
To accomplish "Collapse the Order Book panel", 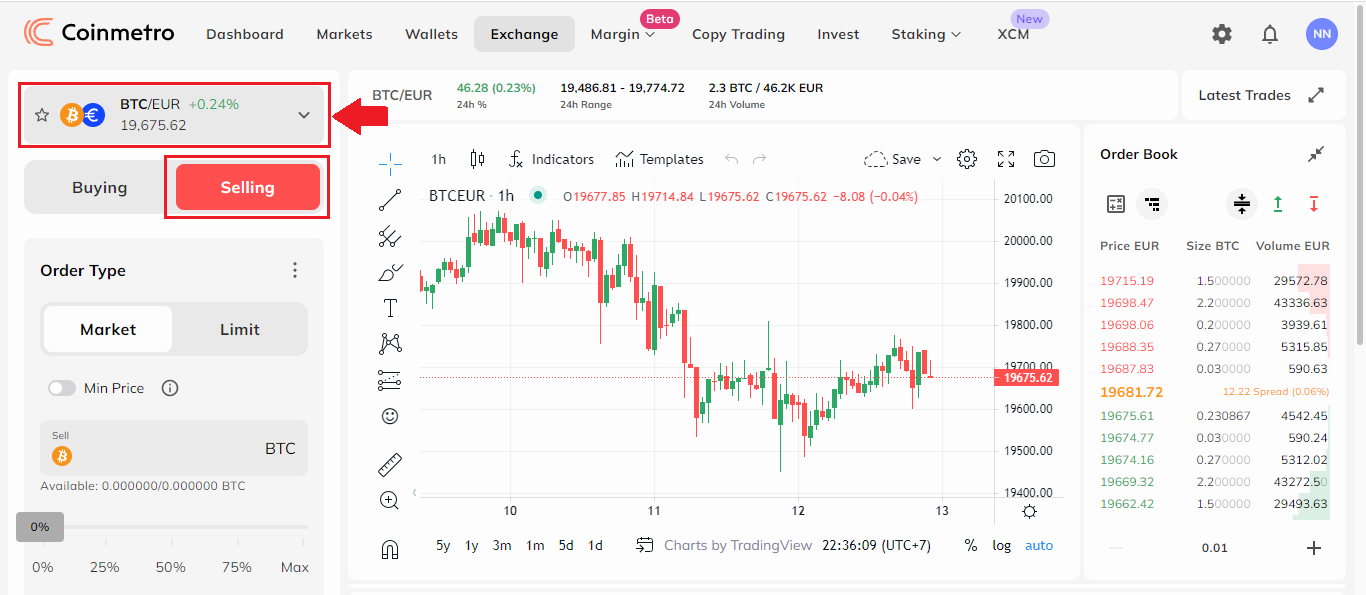I will tap(1315, 154).
